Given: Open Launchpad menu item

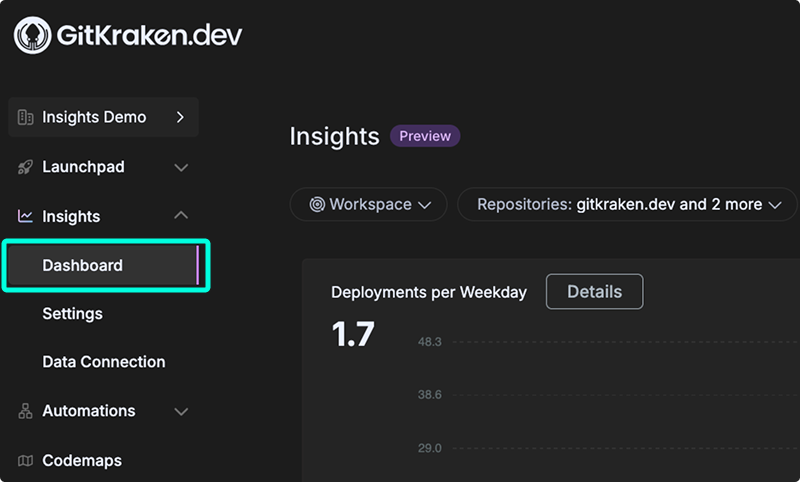Looking at the screenshot, I should tap(83, 167).
